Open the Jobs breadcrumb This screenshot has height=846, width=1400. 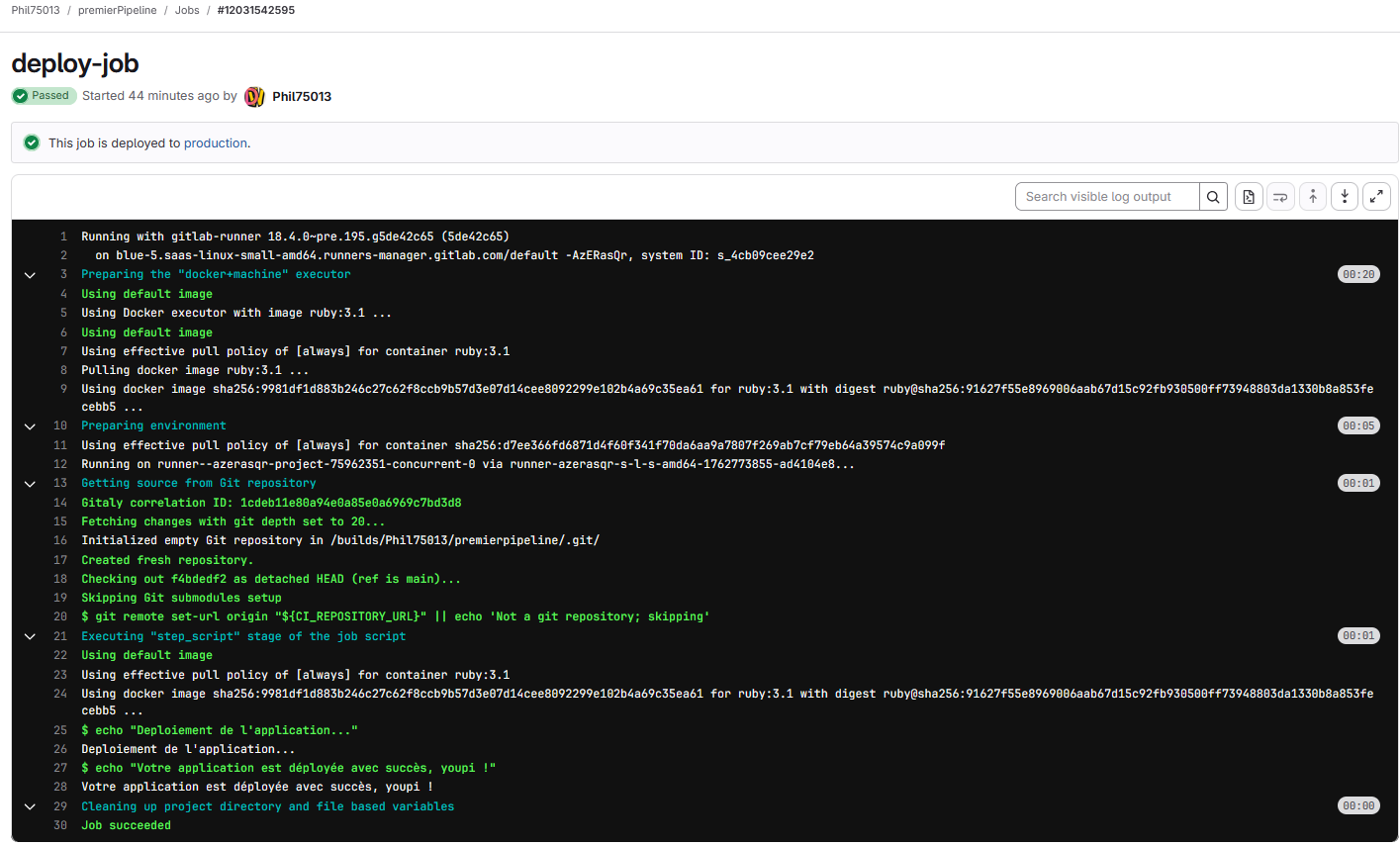click(187, 10)
